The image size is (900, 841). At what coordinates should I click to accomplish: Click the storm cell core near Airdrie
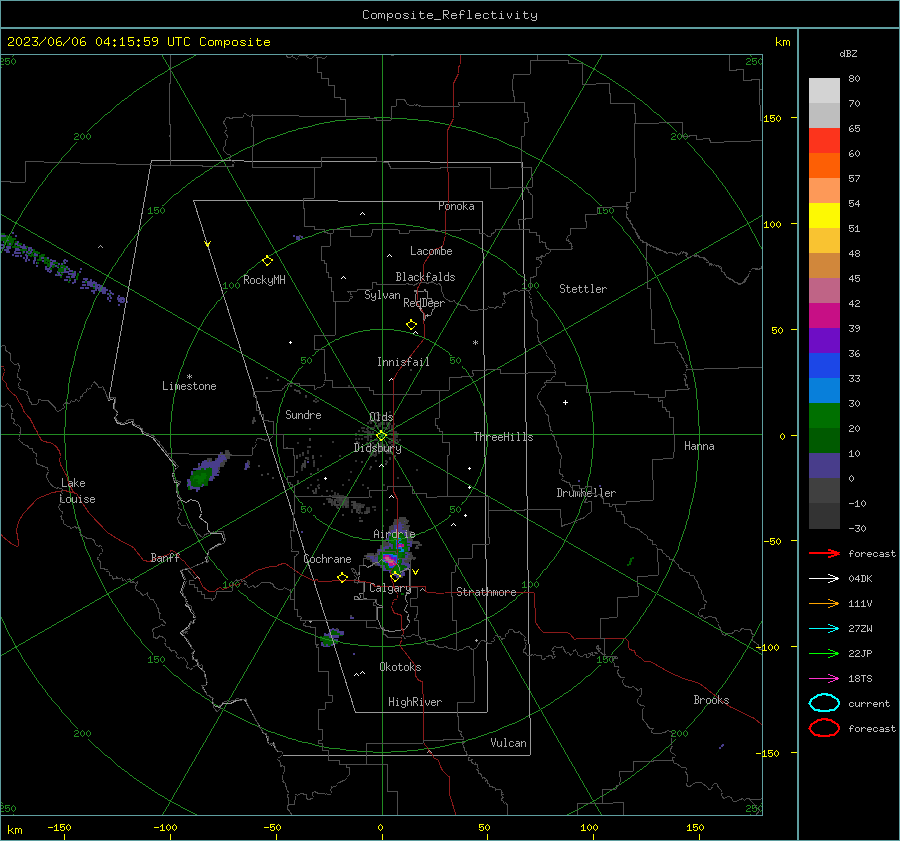pyautogui.click(x=390, y=559)
